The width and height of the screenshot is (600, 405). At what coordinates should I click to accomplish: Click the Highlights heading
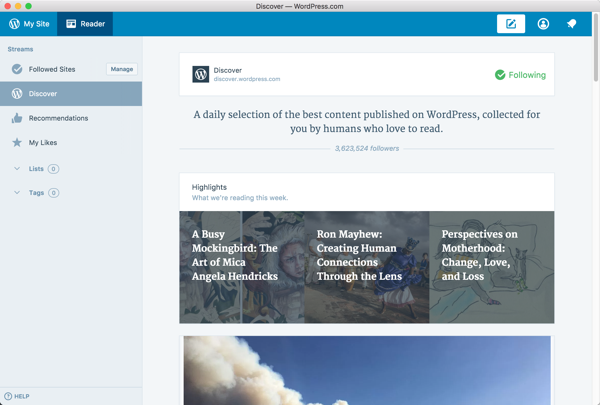pos(209,187)
